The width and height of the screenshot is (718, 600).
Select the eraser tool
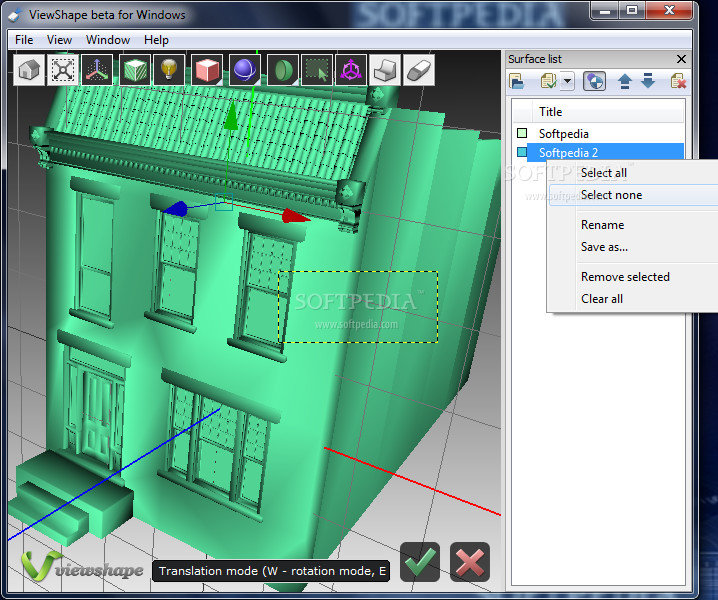419,70
